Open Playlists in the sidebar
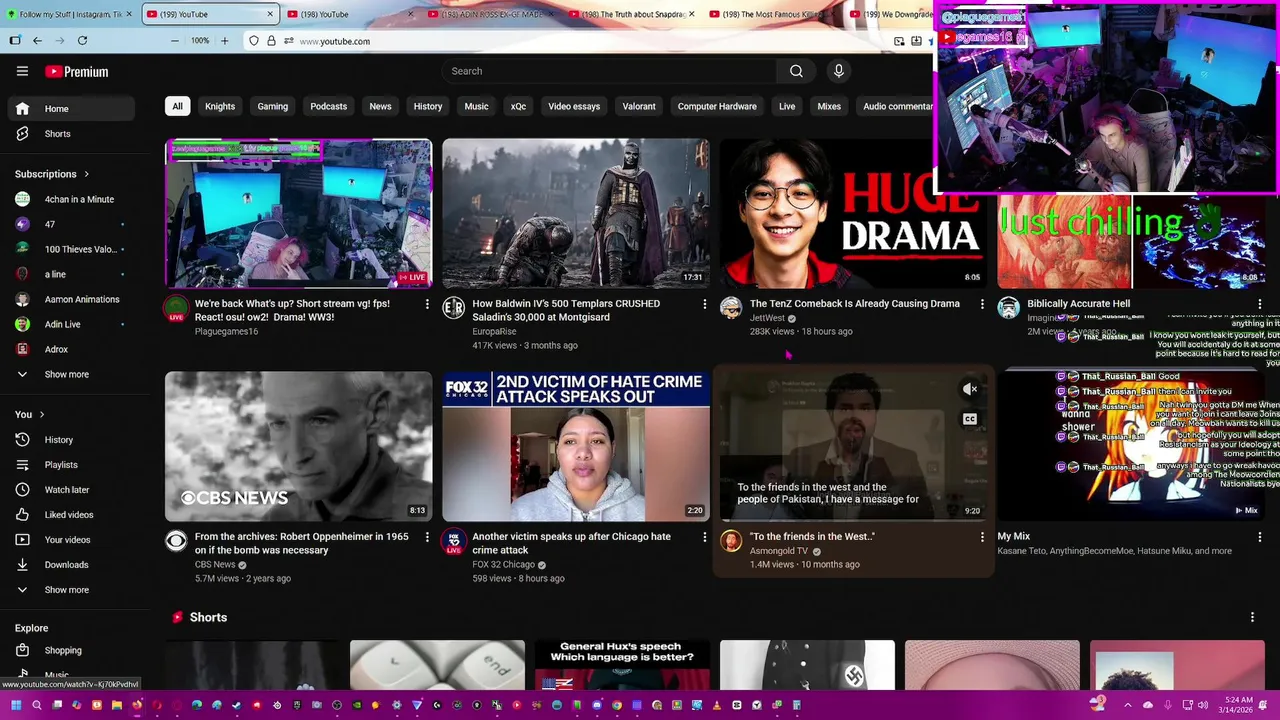The image size is (1280, 720). pos(71,465)
